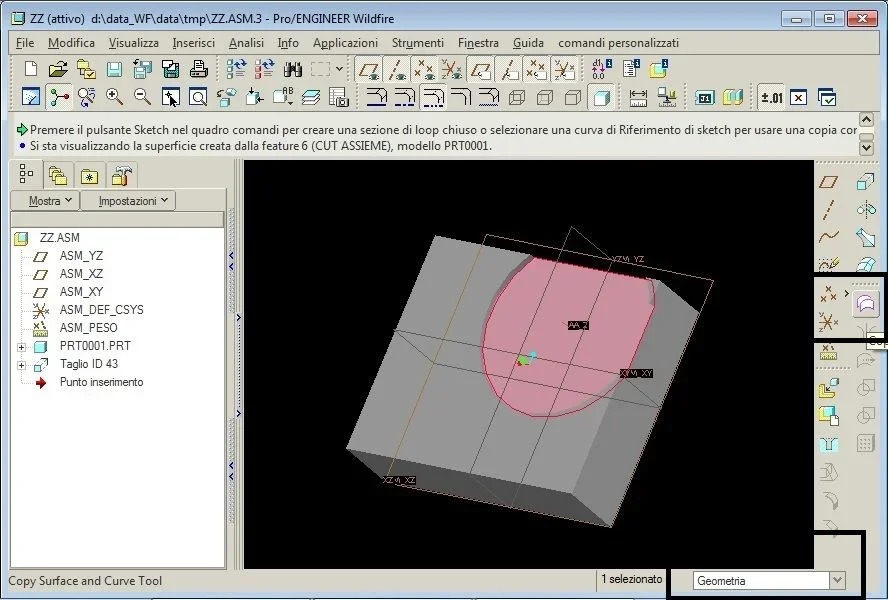Switch to the Folder Browser tab
This screenshot has height=600, width=888.
(x=57, y=176)
